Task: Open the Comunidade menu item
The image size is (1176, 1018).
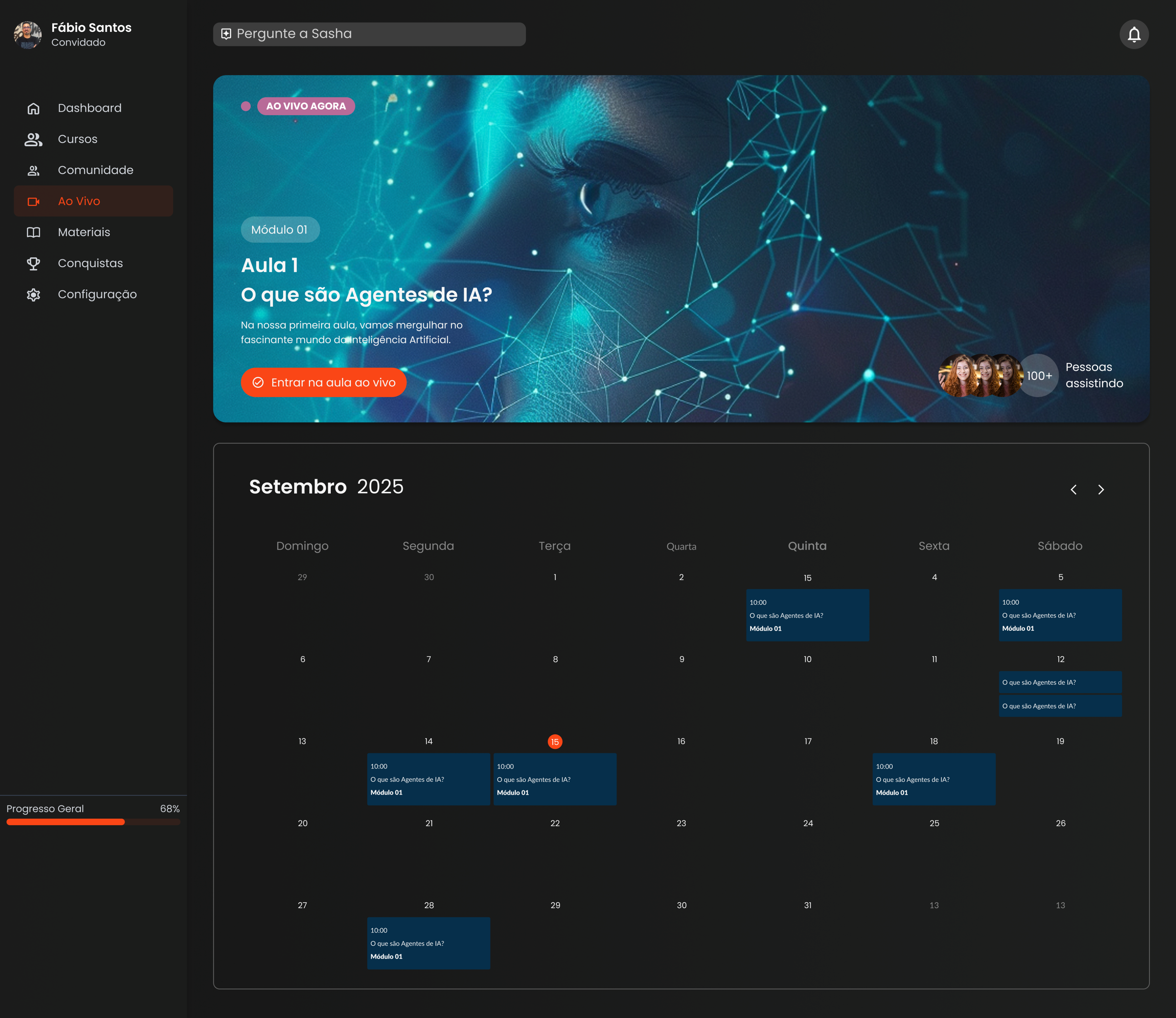Action: point(95,170)
